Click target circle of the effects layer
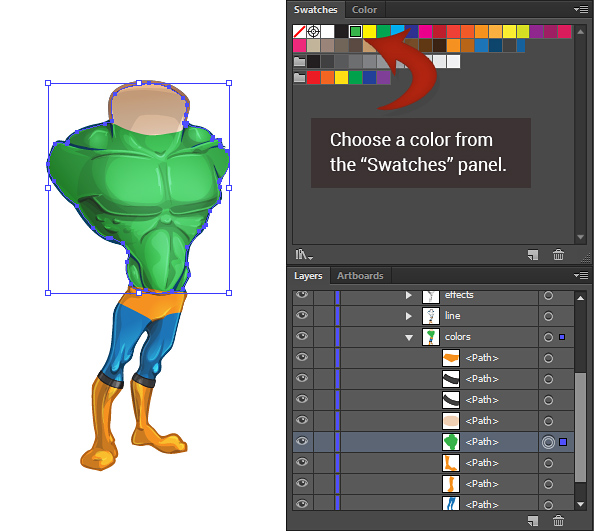594x531 pixels. tap(548, 295)
